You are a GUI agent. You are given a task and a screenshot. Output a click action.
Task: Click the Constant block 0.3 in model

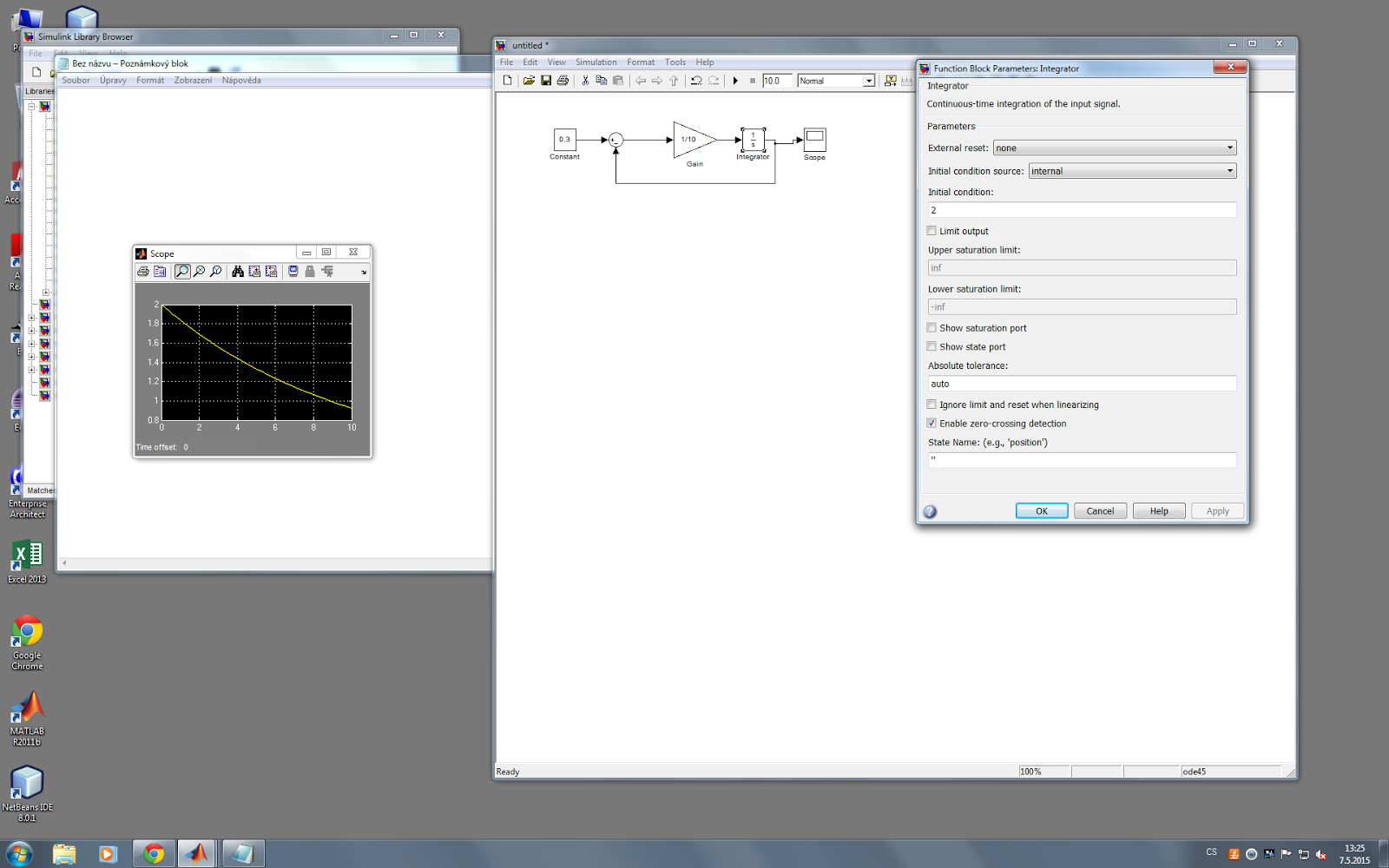coord(565,139)
